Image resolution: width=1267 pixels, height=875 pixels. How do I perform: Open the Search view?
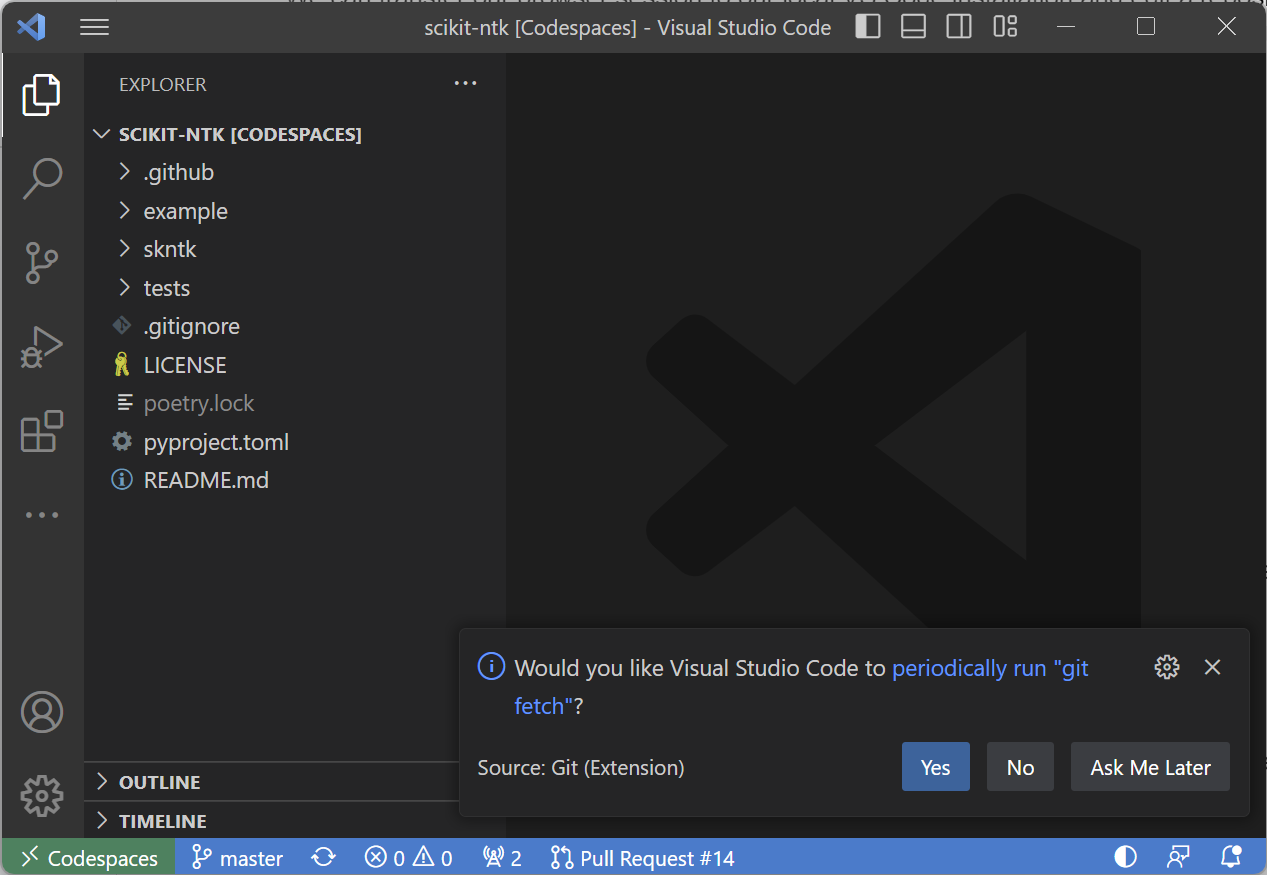(42, 178)
